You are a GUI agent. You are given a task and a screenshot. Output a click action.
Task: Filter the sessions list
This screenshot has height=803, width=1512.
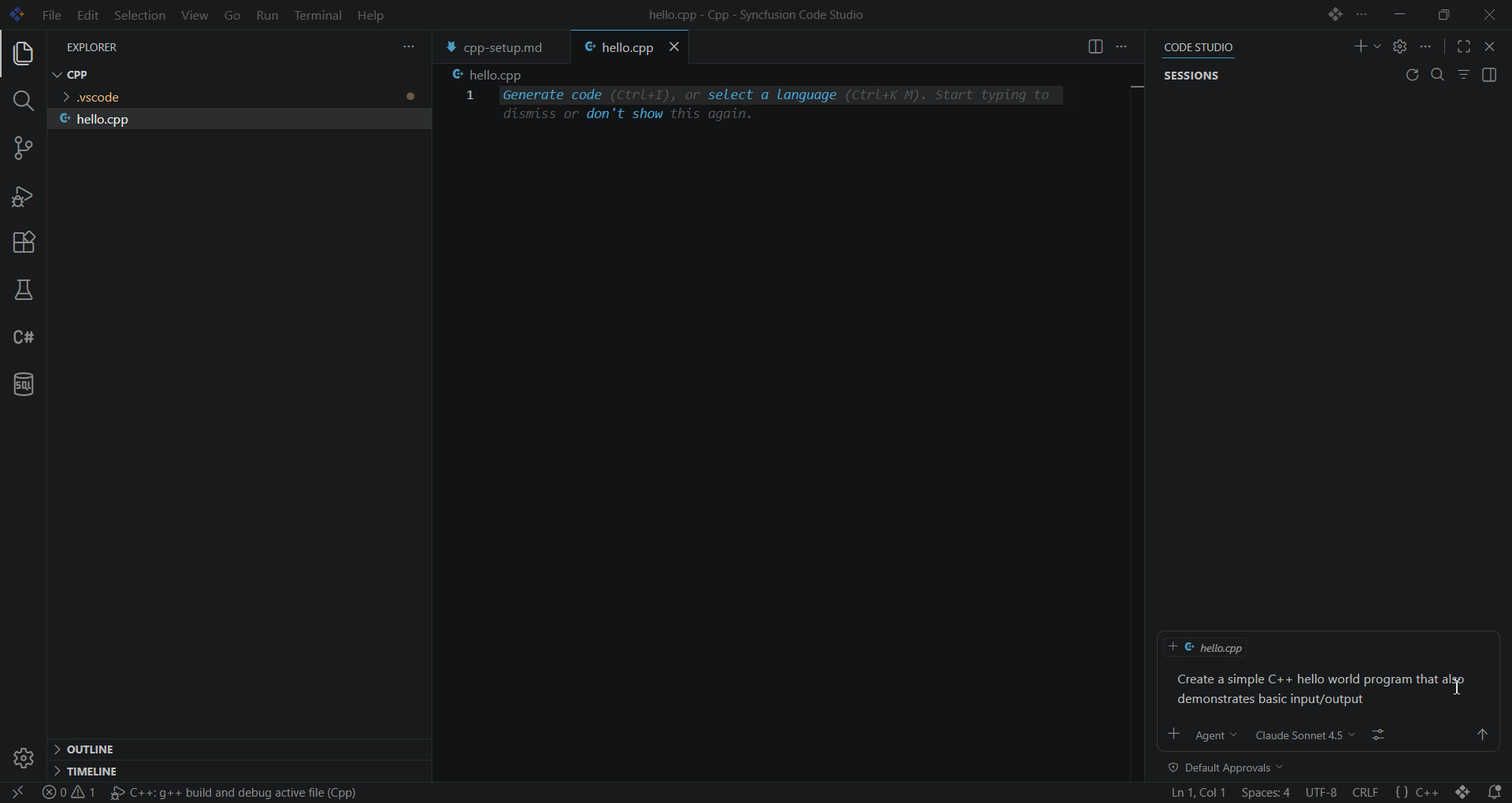point(1464,75)
